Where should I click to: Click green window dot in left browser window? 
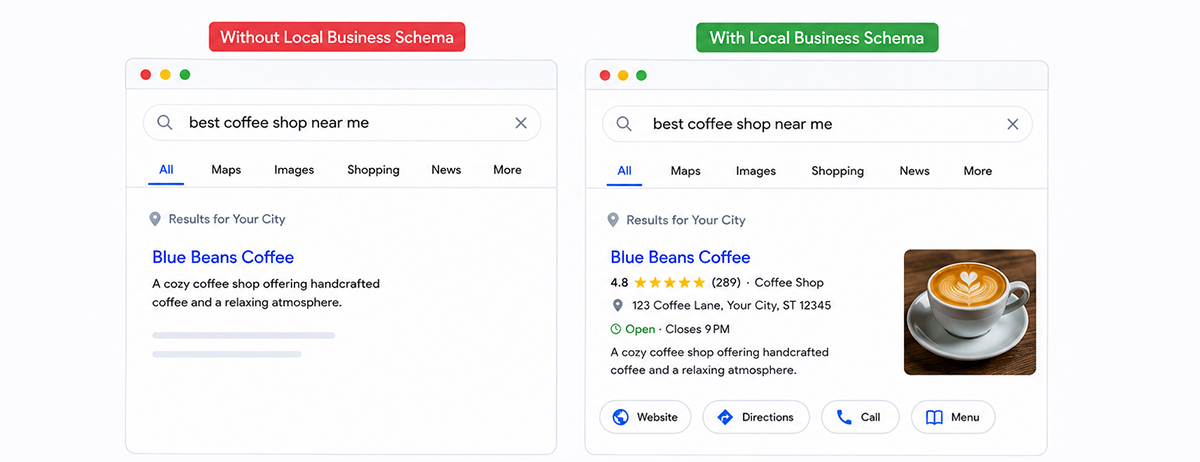click(x=185, y=75)
